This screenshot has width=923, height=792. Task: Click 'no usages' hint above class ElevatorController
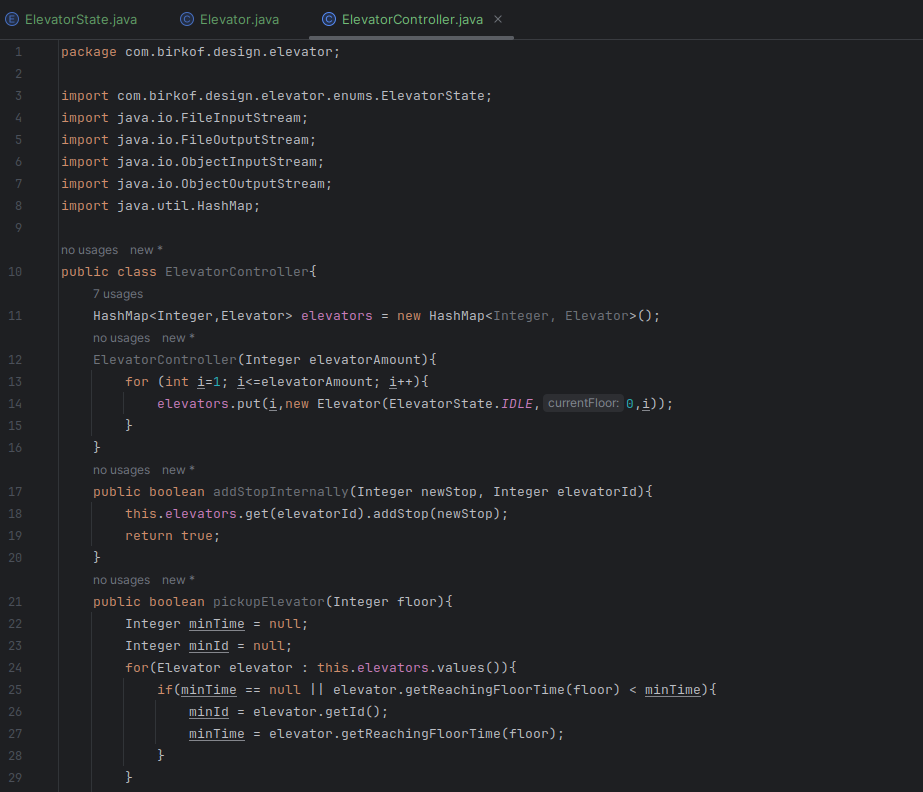pos(89,250)
